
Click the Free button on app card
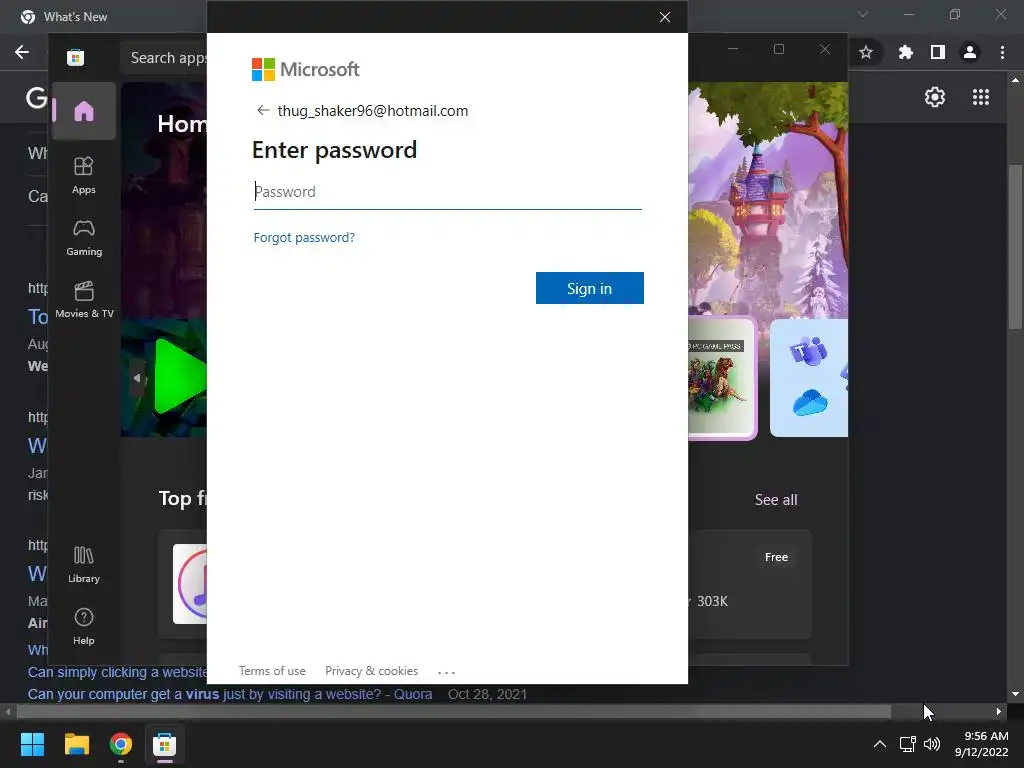click(776, 557)
